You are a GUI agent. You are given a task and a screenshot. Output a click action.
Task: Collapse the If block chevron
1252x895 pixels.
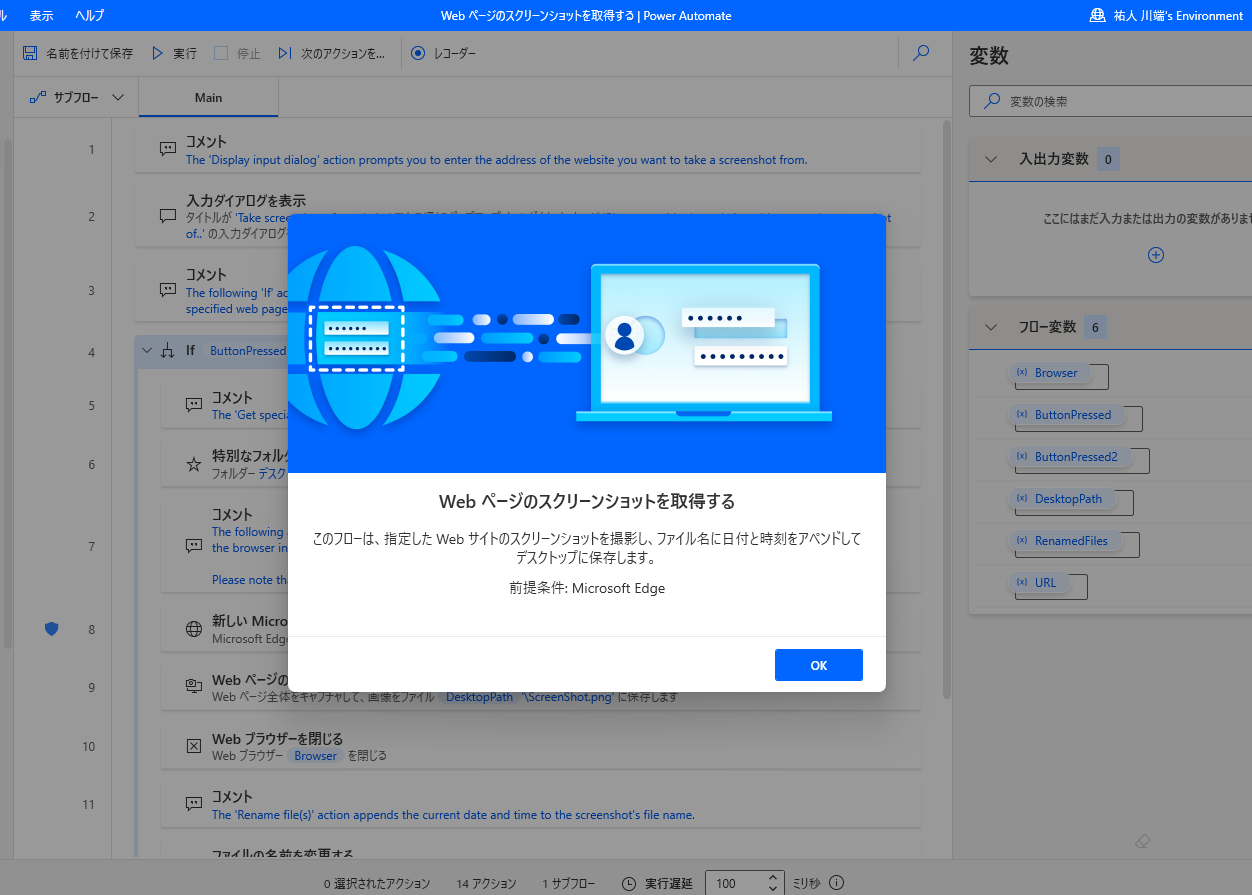point(147,351)
